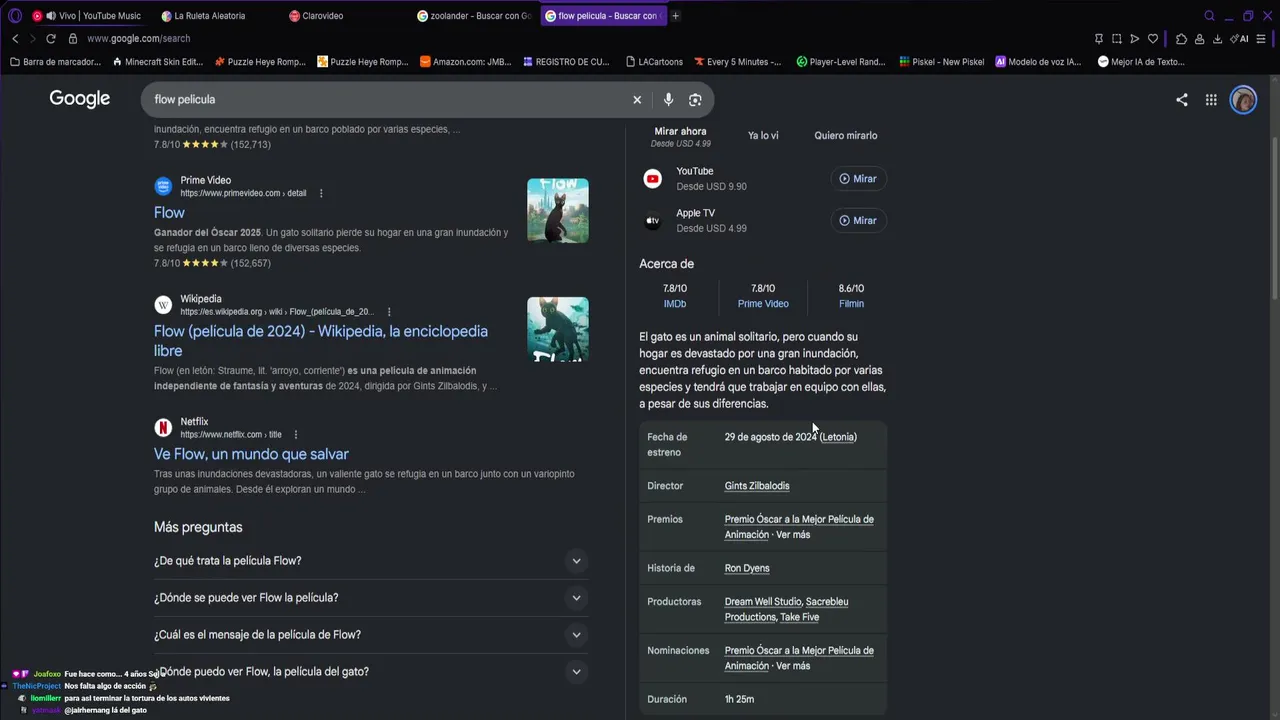Switch to the YouTube Music tab
The image size is (1280, 720).
pyautogui.click(x=90, y=16)
